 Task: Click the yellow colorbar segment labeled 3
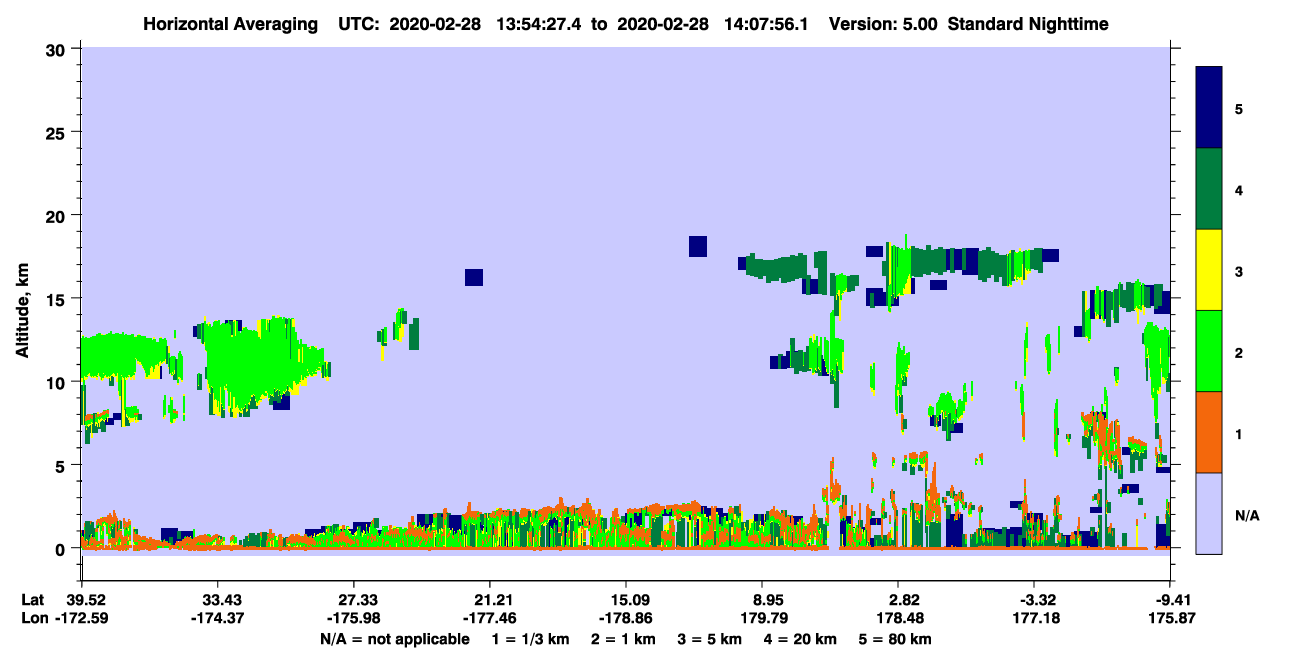pos(1209,270)
